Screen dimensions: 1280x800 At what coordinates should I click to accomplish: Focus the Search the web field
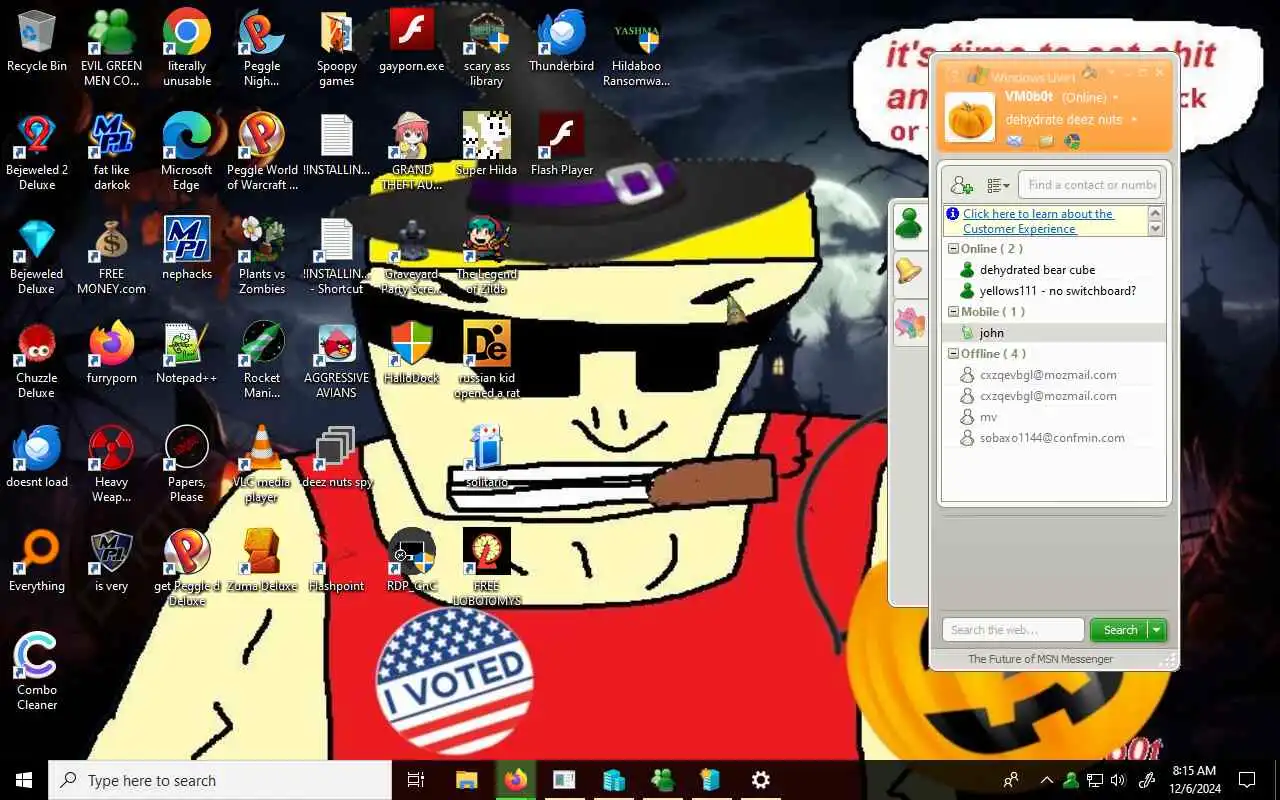(x=1013, y=630)
